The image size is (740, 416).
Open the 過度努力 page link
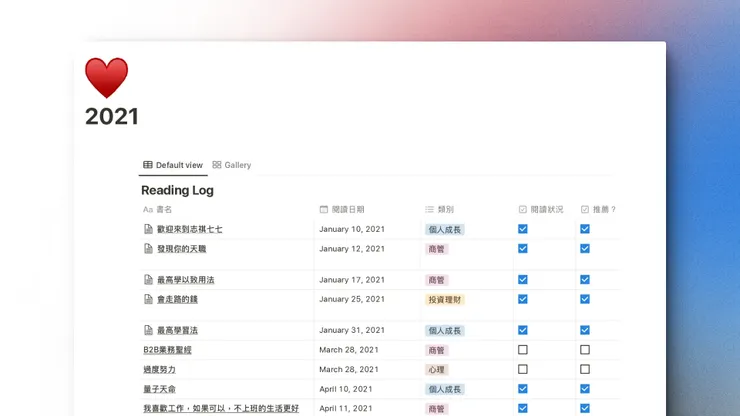click(160, 370)
